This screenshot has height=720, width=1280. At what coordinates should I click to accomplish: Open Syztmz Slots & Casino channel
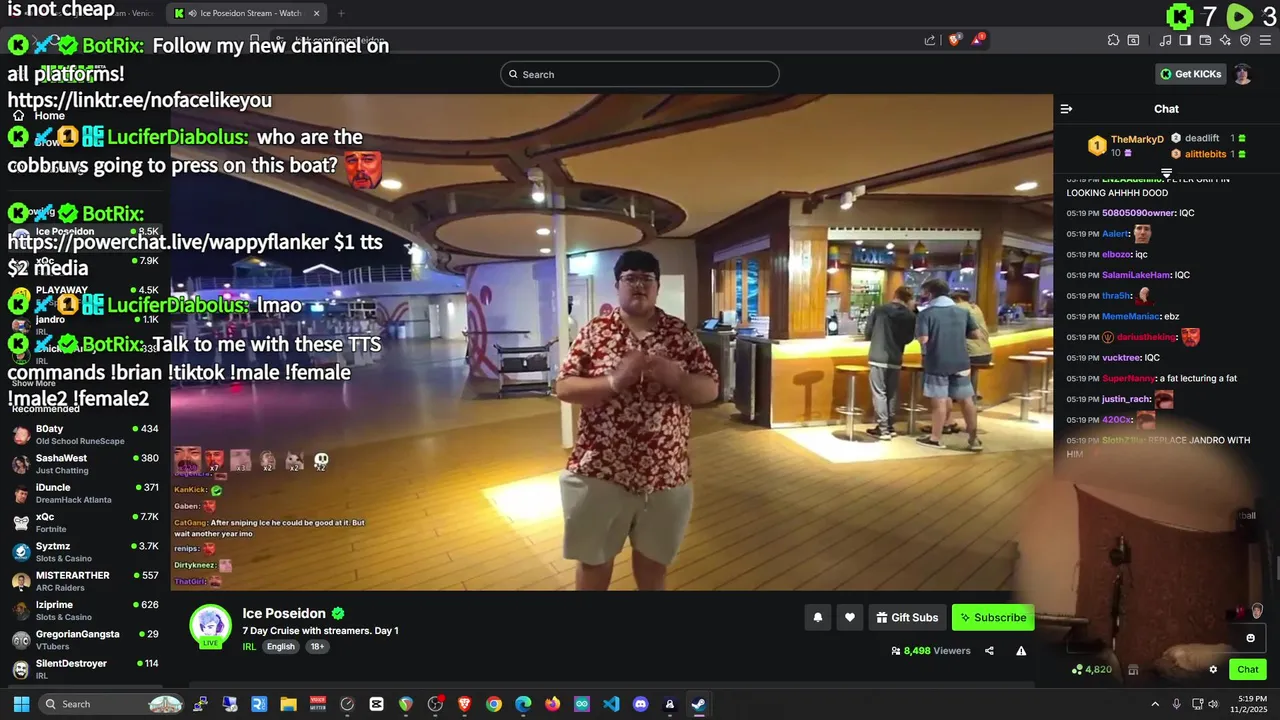pyautogui.click(x=85, y=552)
